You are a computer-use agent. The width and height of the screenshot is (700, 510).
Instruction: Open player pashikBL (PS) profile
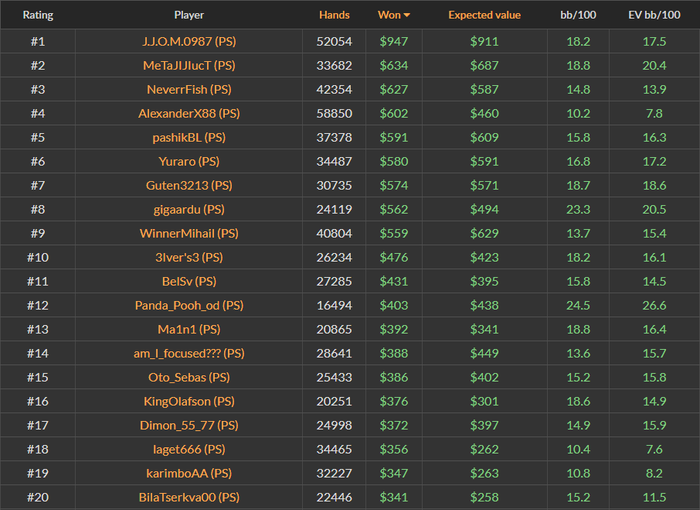click(x=189, y=138)
